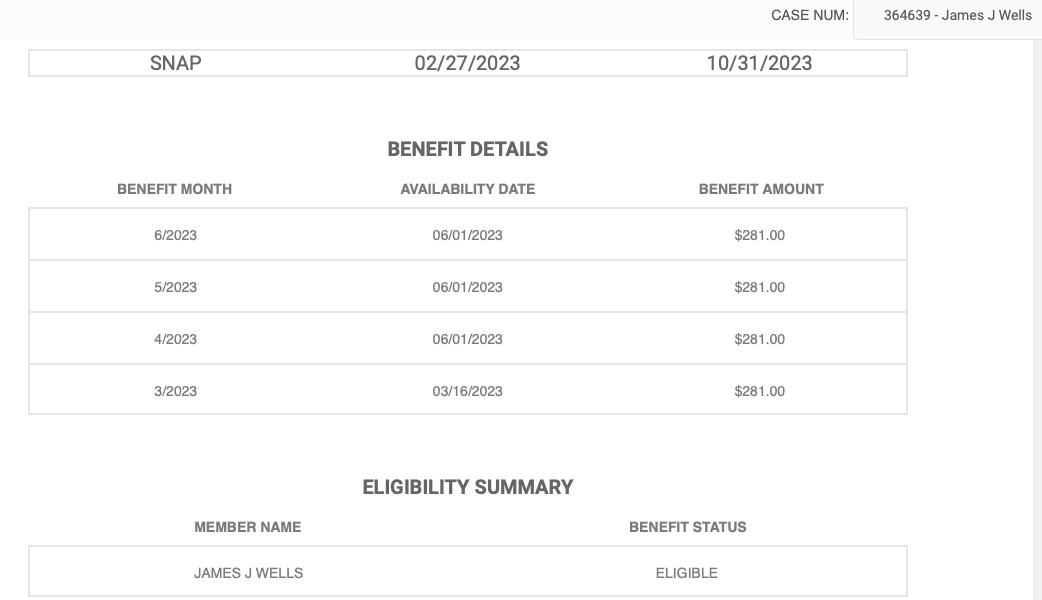Click the ELIGIBLE benefit status
Screen dimensions: 1042x600
click(x=686, y=573)
